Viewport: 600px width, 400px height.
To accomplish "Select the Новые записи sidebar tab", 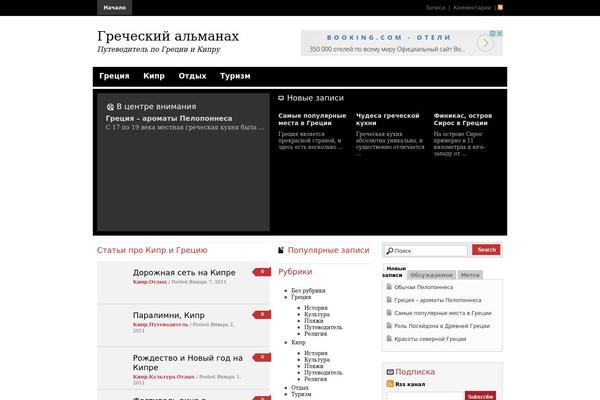I will point(394,271).
